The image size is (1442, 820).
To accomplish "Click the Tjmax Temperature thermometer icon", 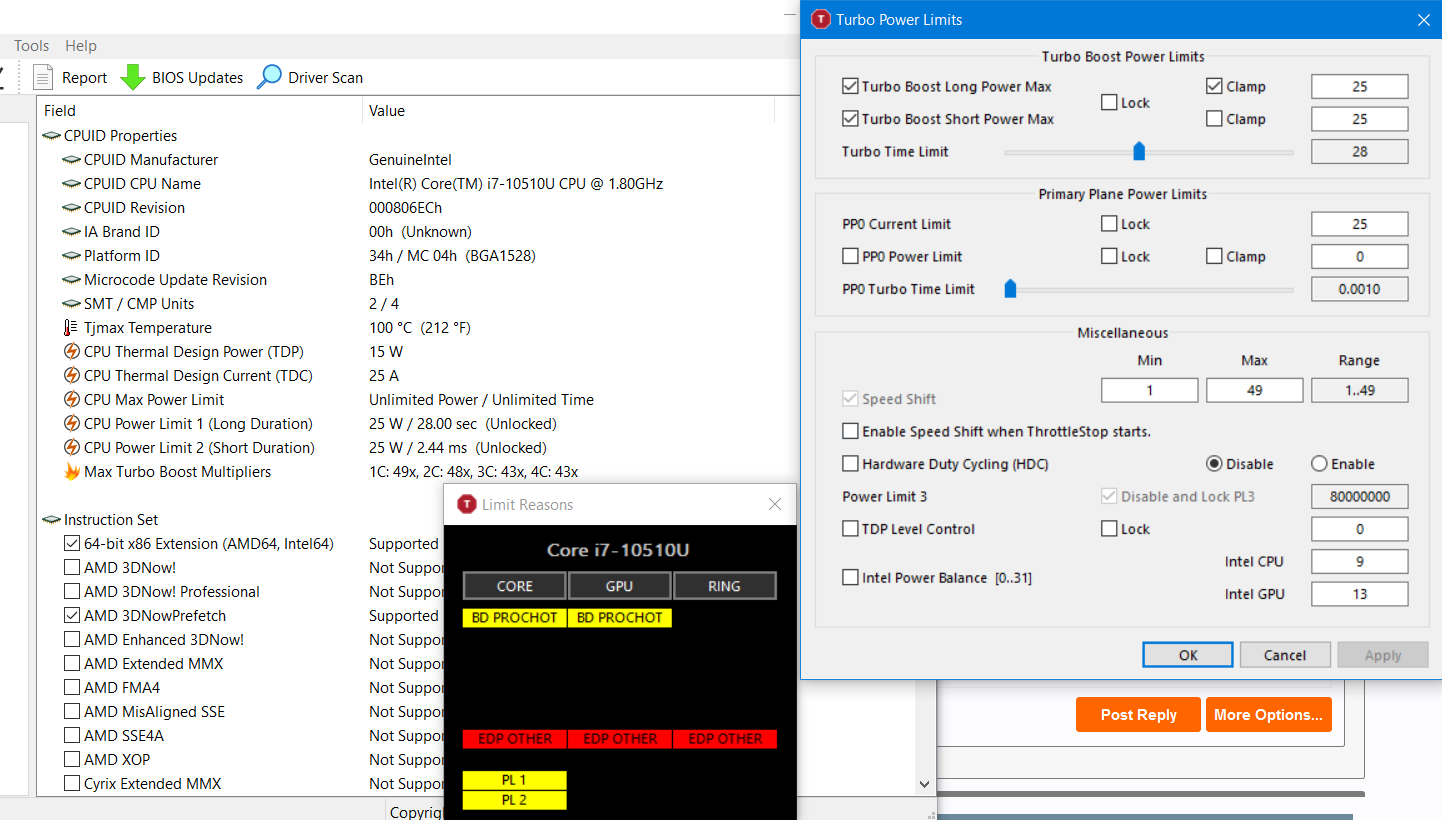I will [x=71, y=328].
